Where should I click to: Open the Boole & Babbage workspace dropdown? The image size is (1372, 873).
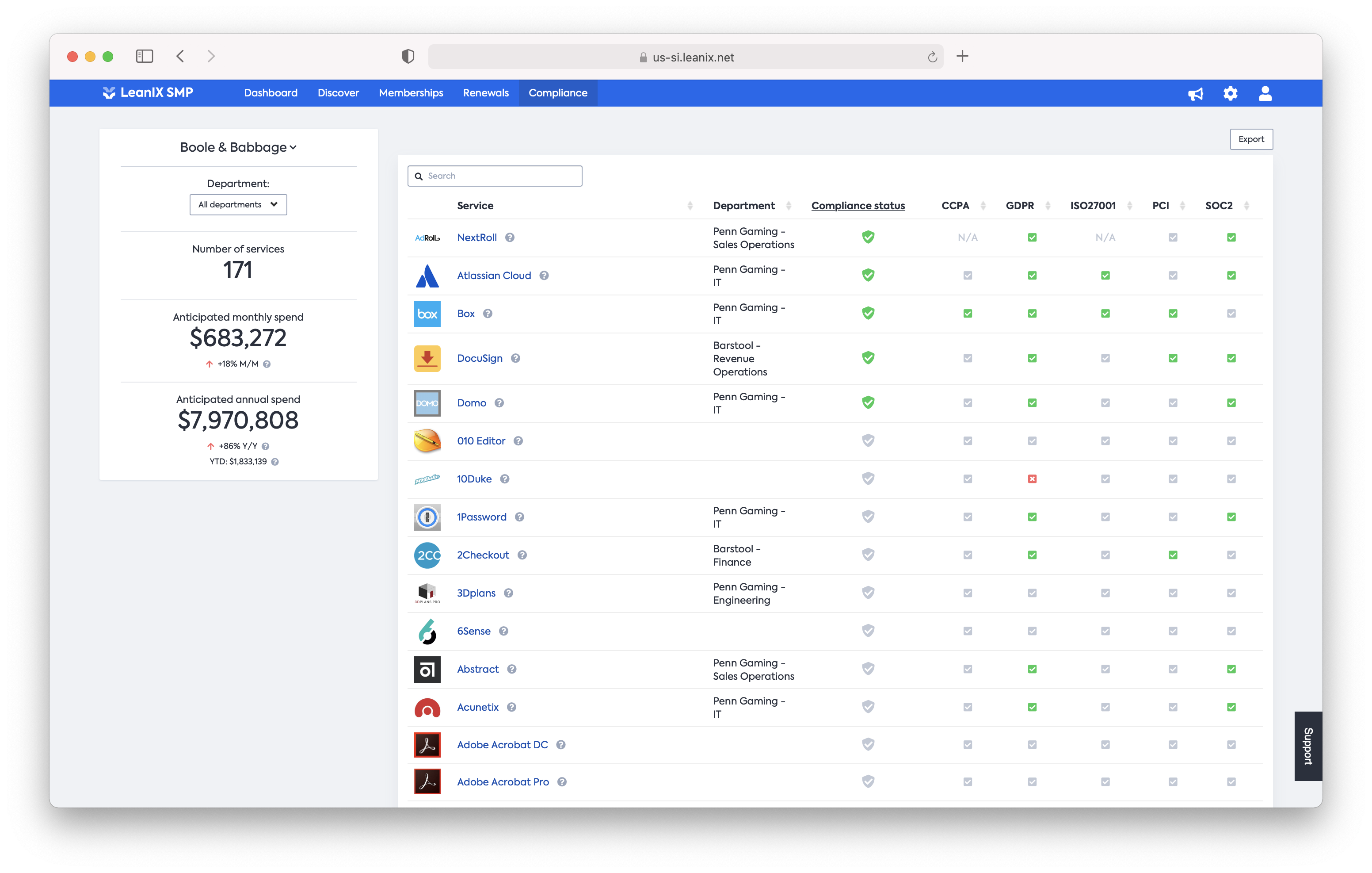click(238, 148)
